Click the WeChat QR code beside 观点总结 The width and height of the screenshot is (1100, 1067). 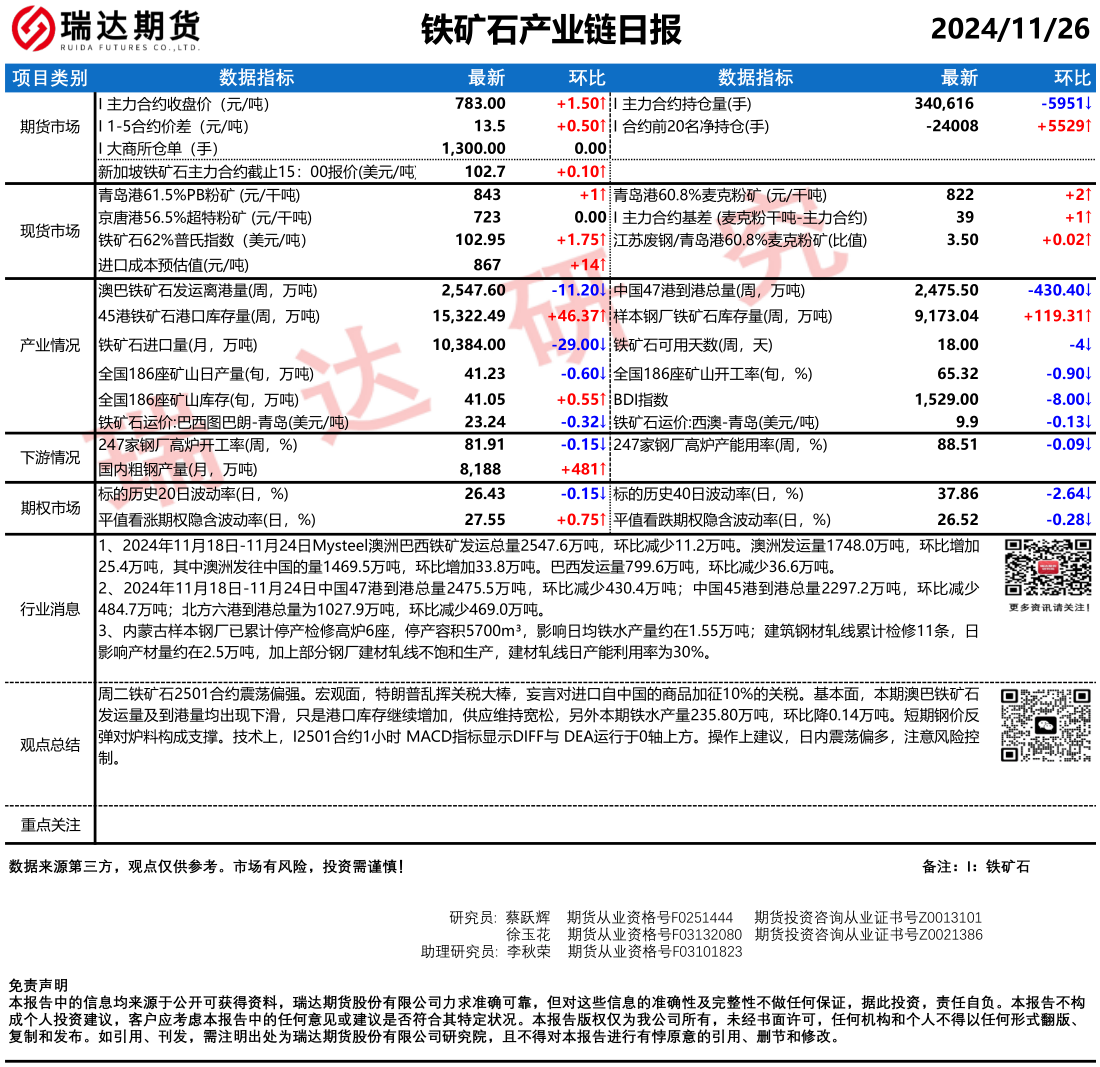pyautogui.click(x=1045, y=725)
